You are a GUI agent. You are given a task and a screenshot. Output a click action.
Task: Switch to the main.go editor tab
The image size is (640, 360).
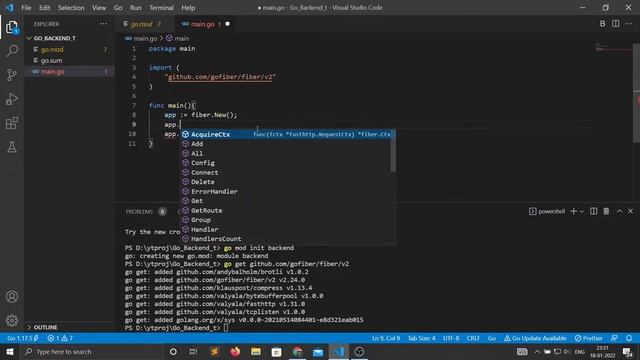[x=205, y=24]
